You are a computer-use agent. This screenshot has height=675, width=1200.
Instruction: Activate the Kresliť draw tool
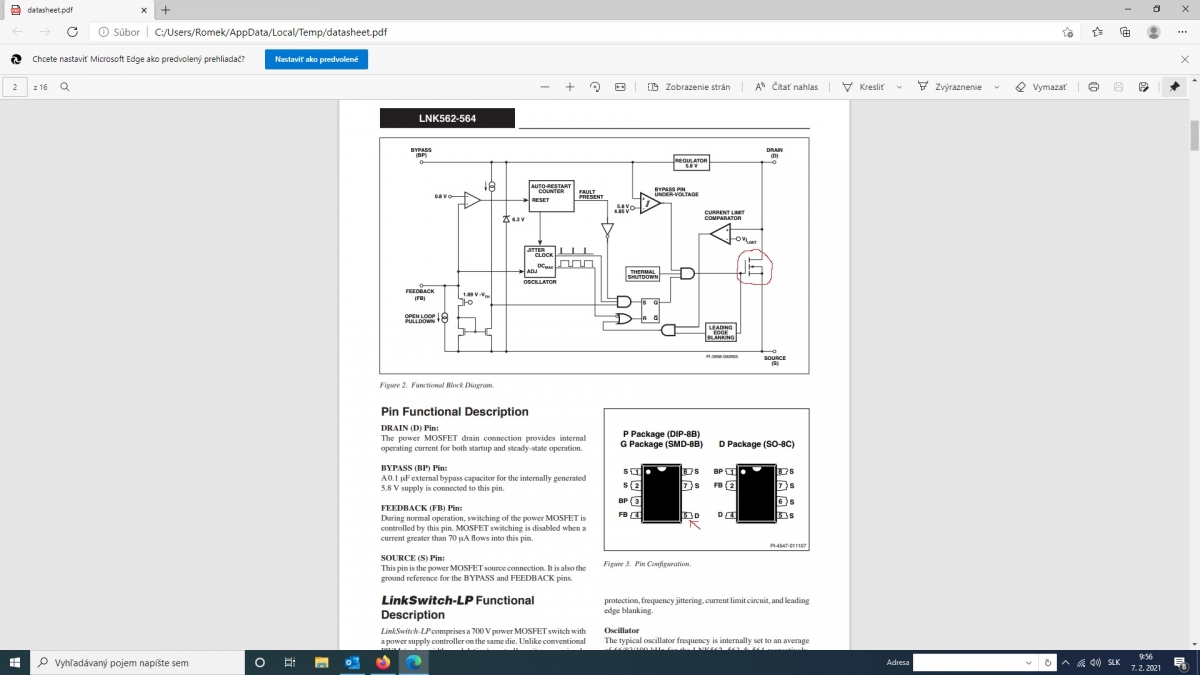point(864,87)
